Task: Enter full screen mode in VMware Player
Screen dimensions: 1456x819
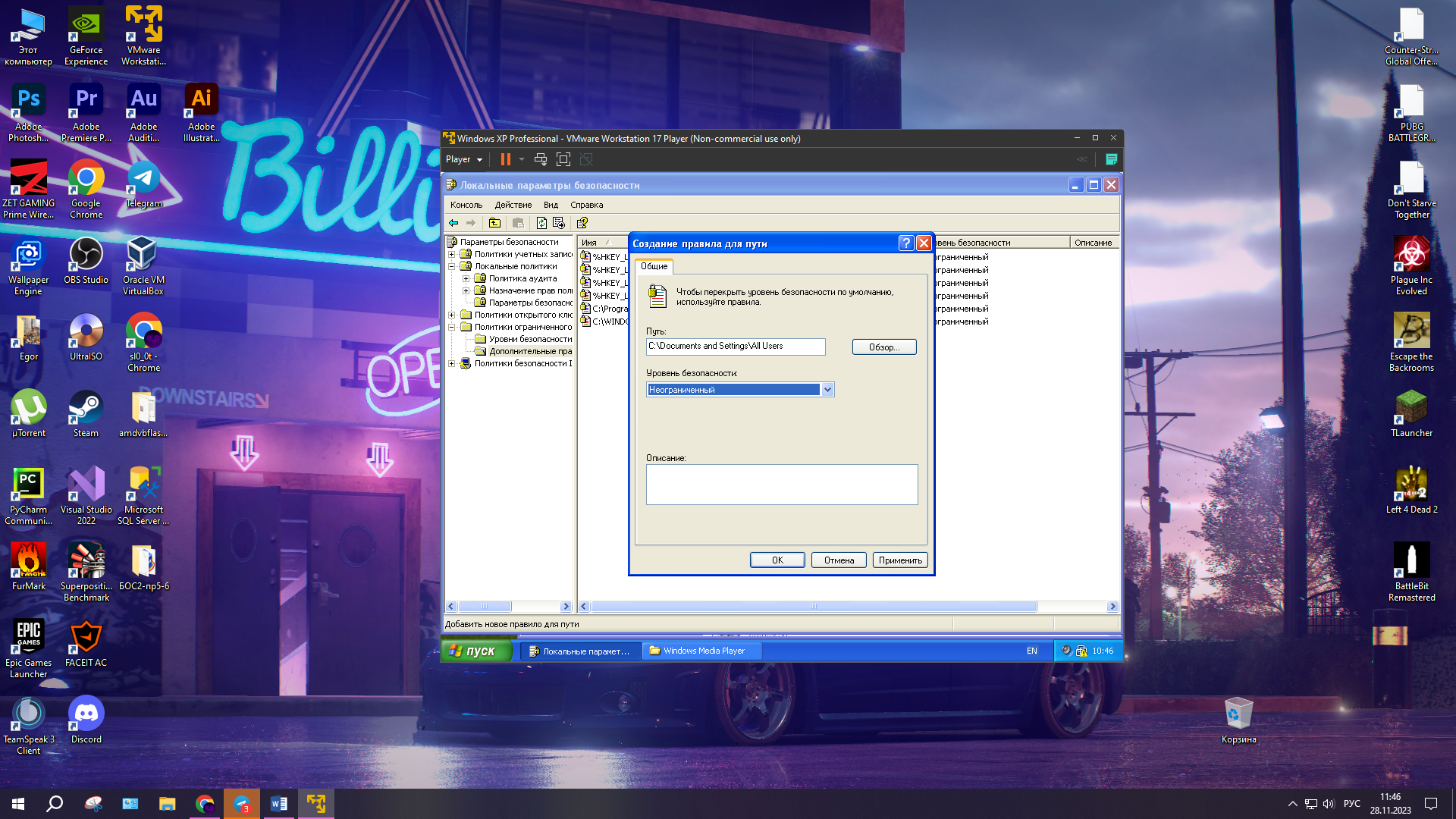Action: (x=563, y=159)
